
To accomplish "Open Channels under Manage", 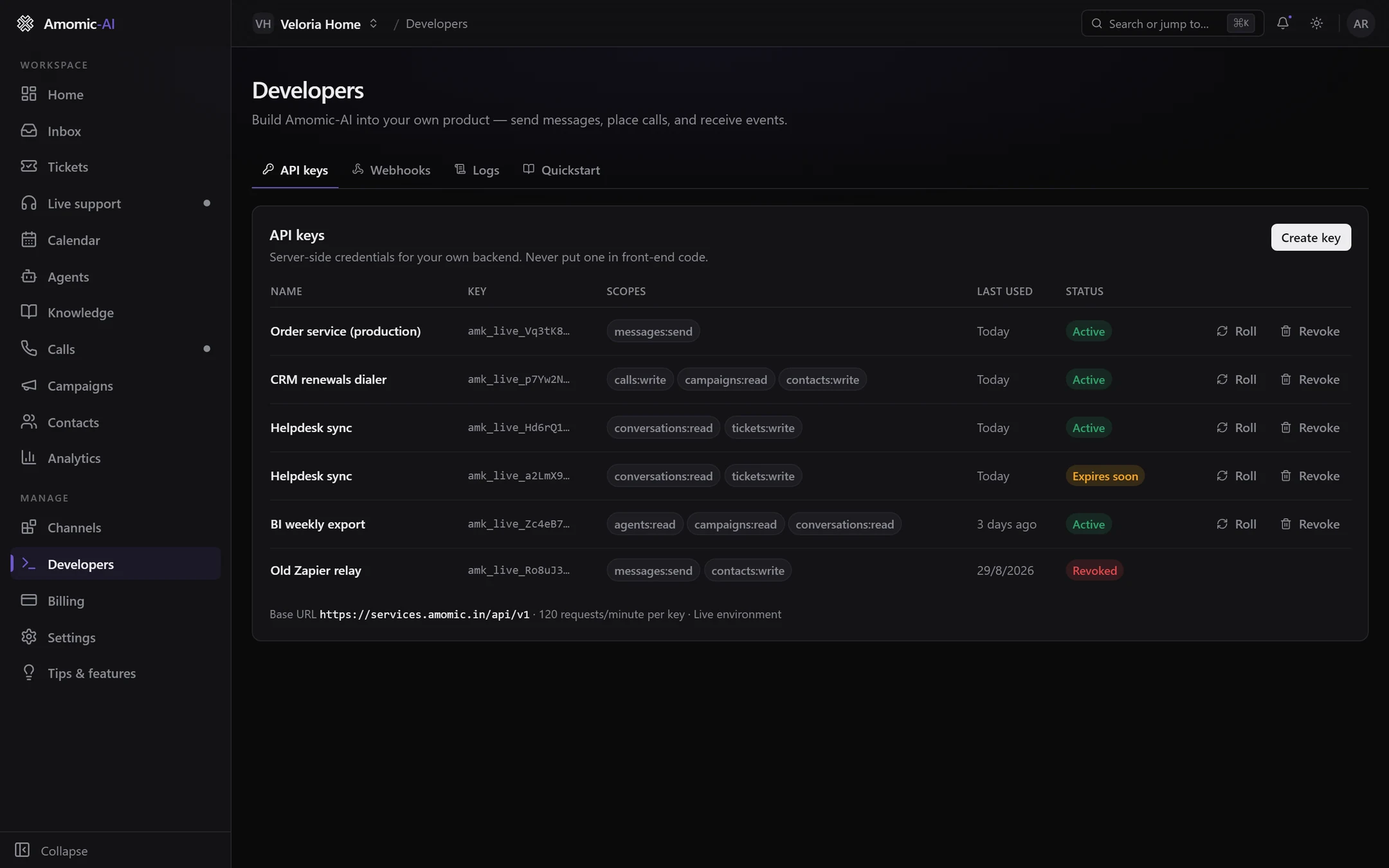I will [x=116, y=528].
